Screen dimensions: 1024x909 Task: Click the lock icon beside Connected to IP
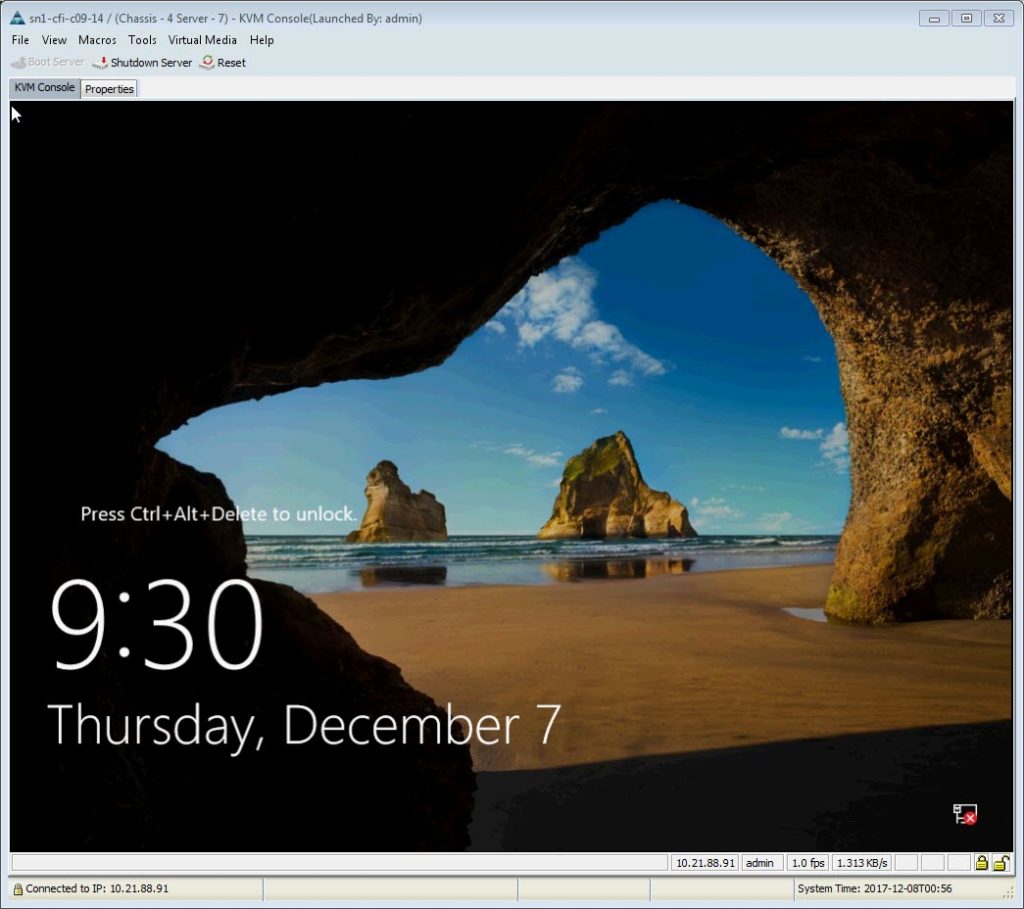[x=18, y=889]
